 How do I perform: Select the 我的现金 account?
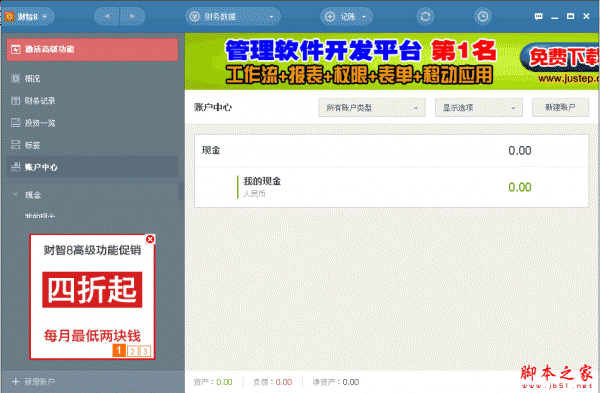[391, 187]
